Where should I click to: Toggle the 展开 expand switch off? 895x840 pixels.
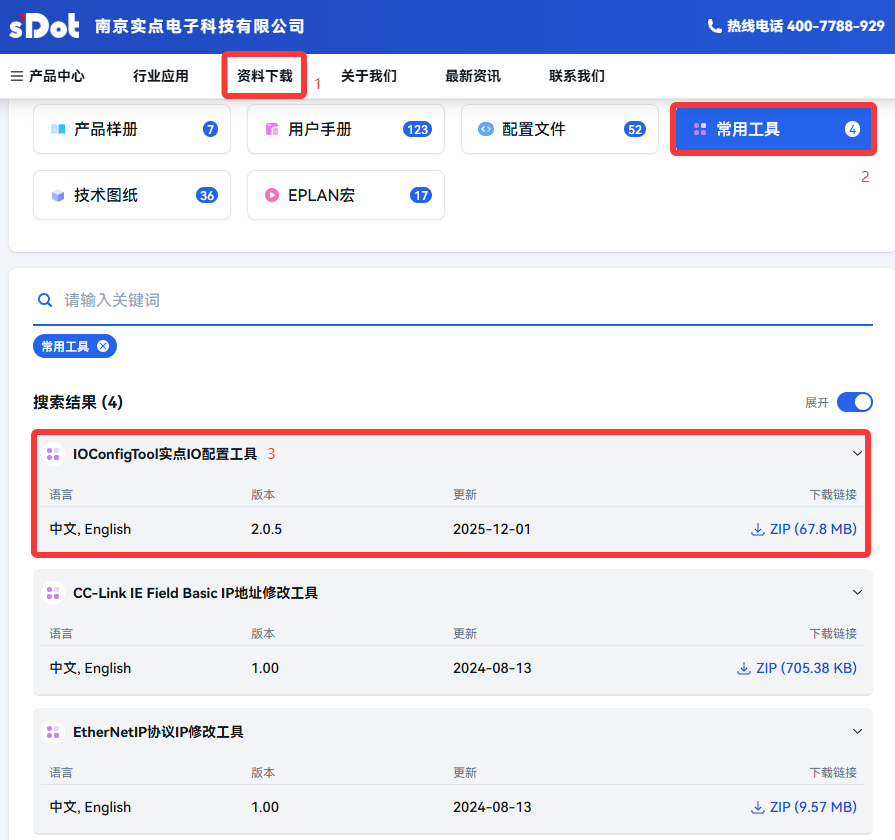point(854,402)
